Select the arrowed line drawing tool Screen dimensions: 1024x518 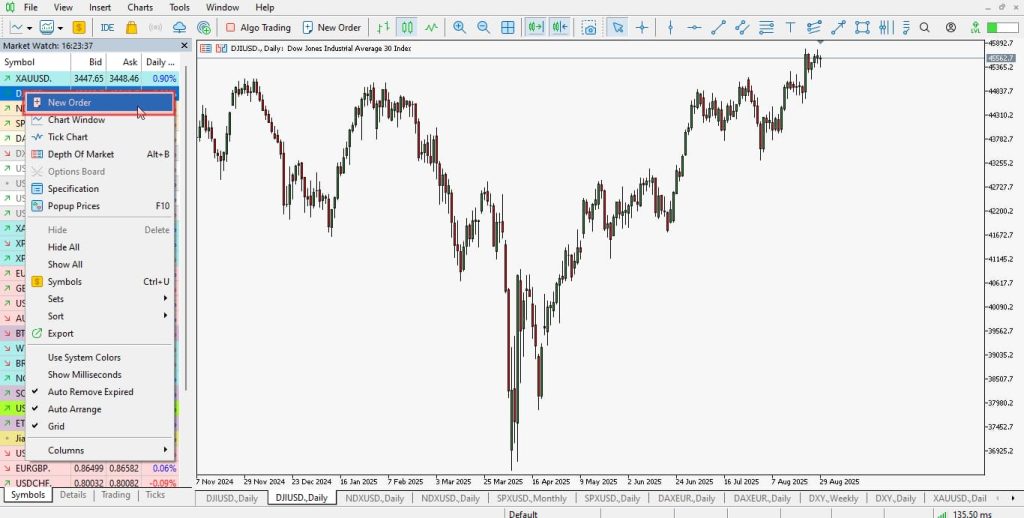(839, 27)
